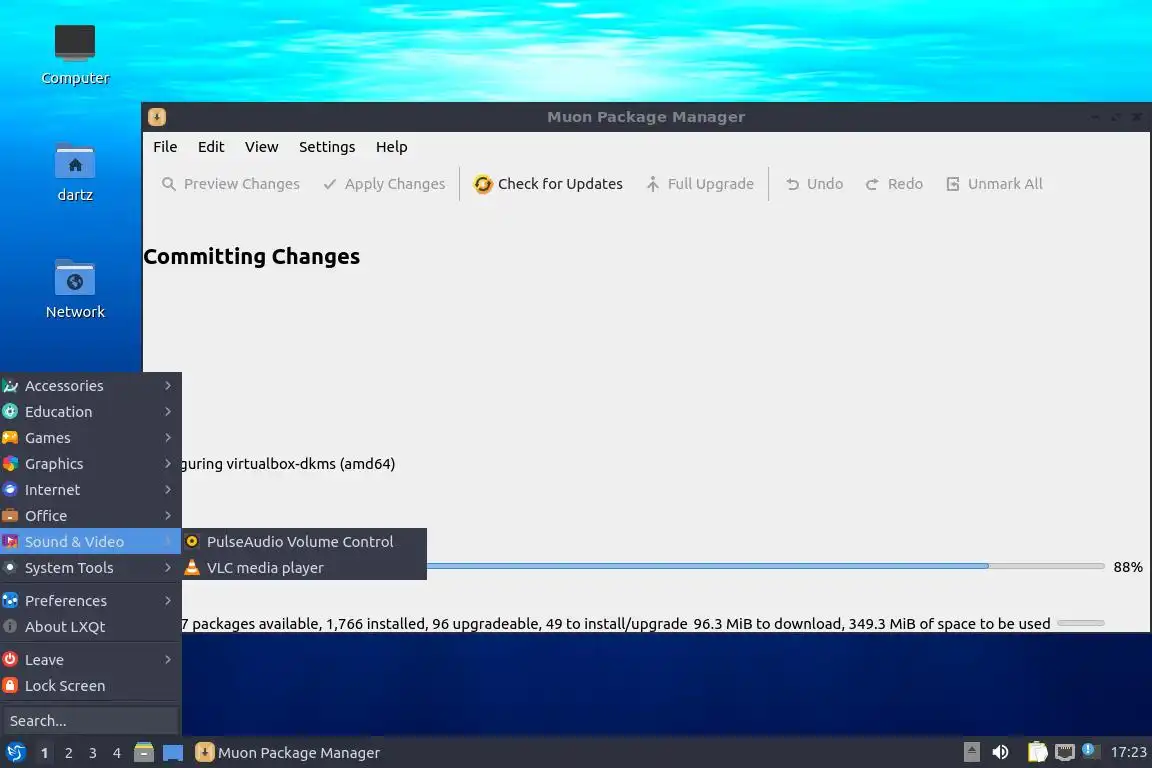Click the 88% progress label

coord(1128,567)
